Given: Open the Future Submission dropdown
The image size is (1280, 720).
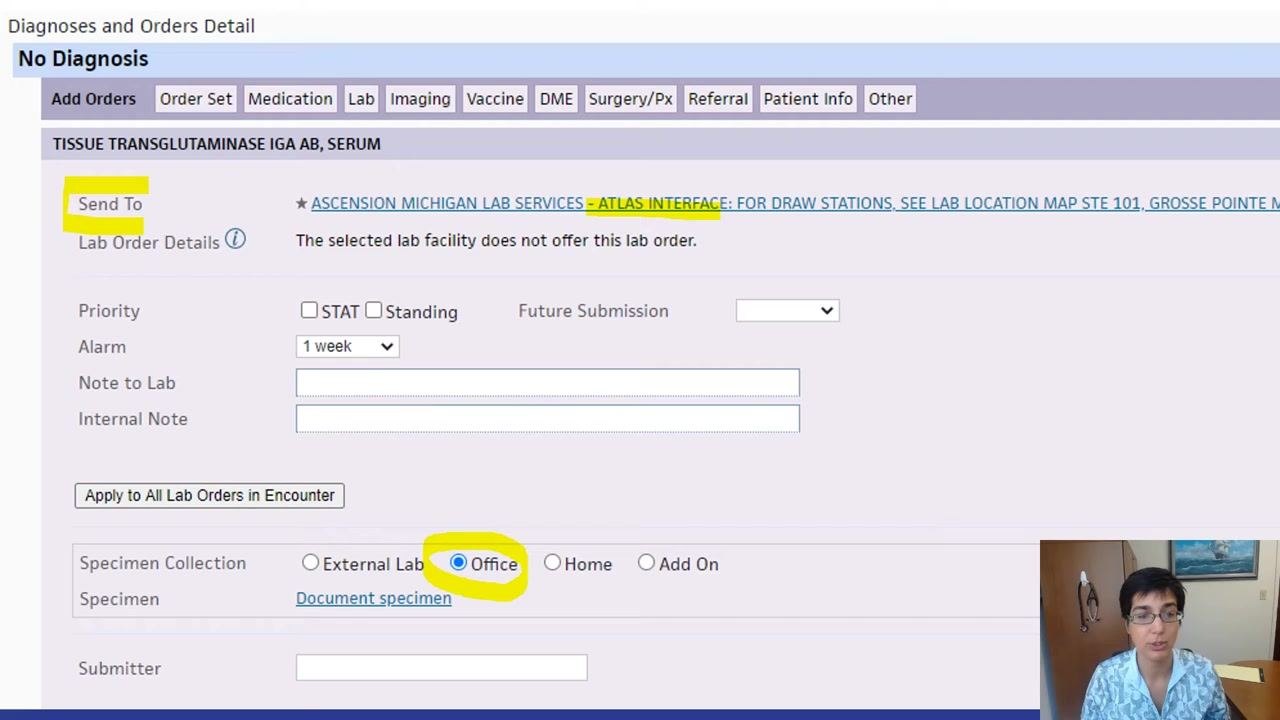Looking at the screenshot, I should pyautogui.click(x=787, y=311).
